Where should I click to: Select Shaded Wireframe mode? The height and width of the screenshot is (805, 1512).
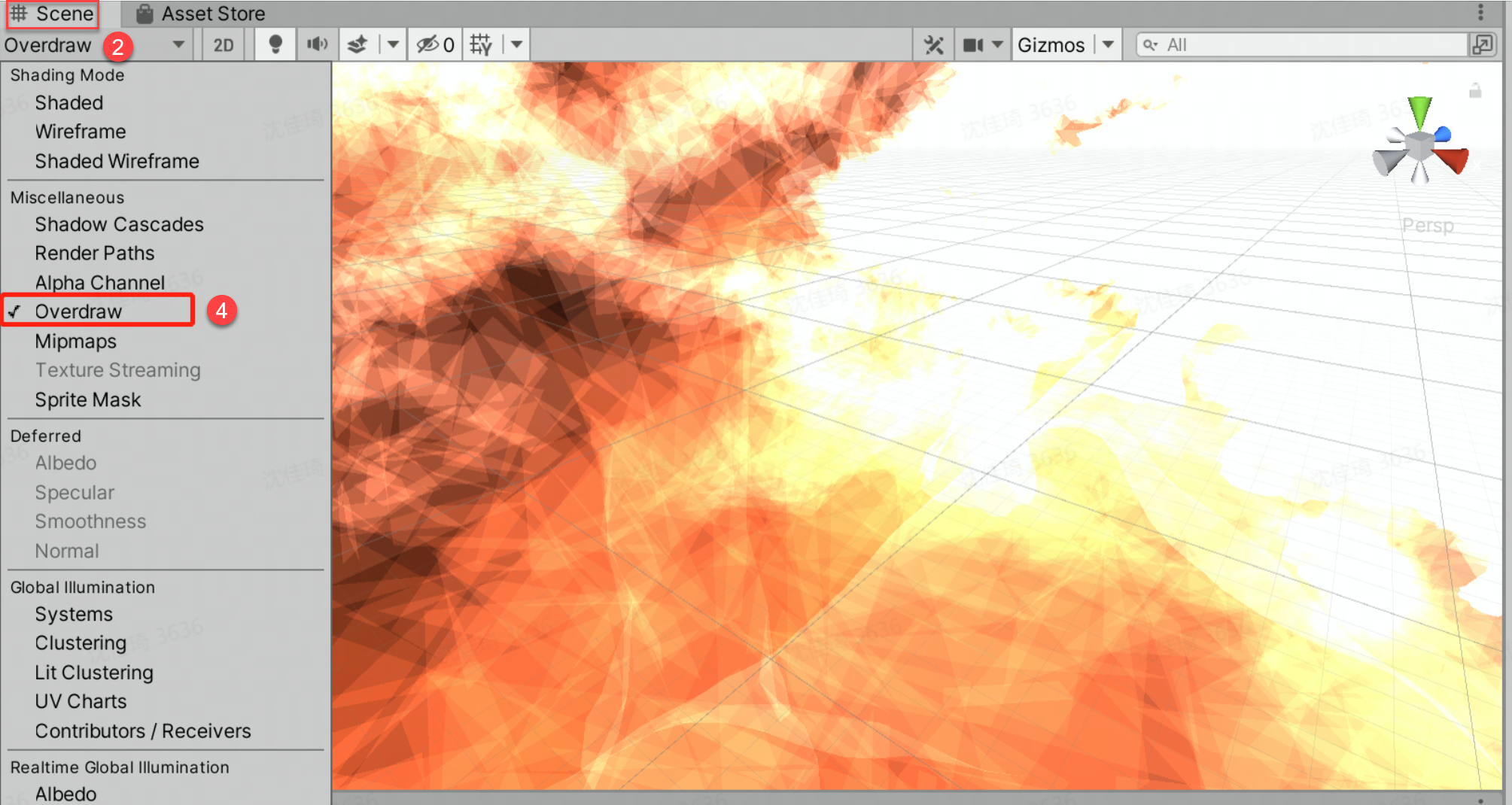[117, 161]
